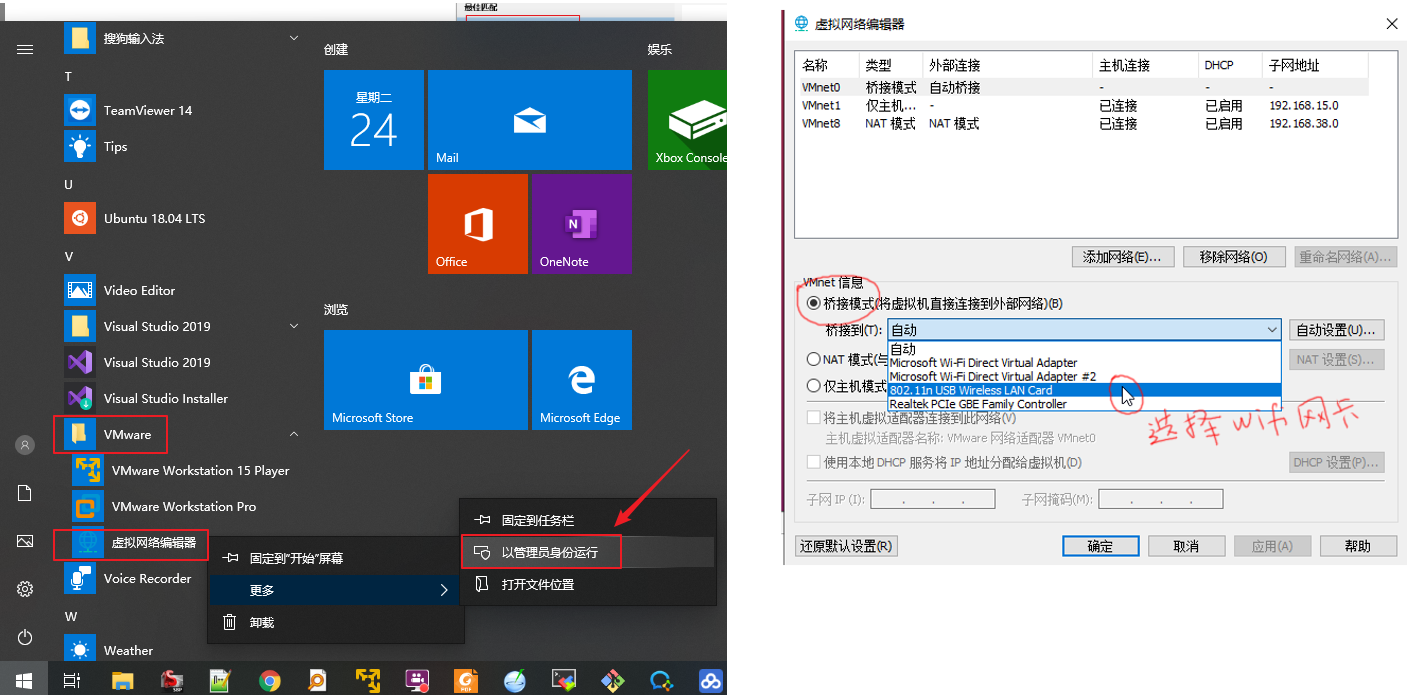Open the user account icon in Start sidebar
The height and width of the screenshot is (695, 1416).
(25, 445)
